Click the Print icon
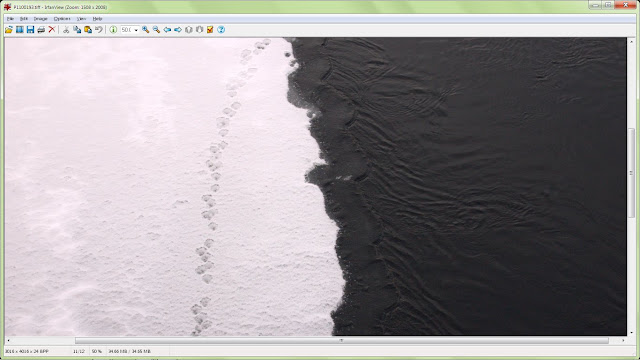This screenshot has width=640, height=360. click(41, 30)
